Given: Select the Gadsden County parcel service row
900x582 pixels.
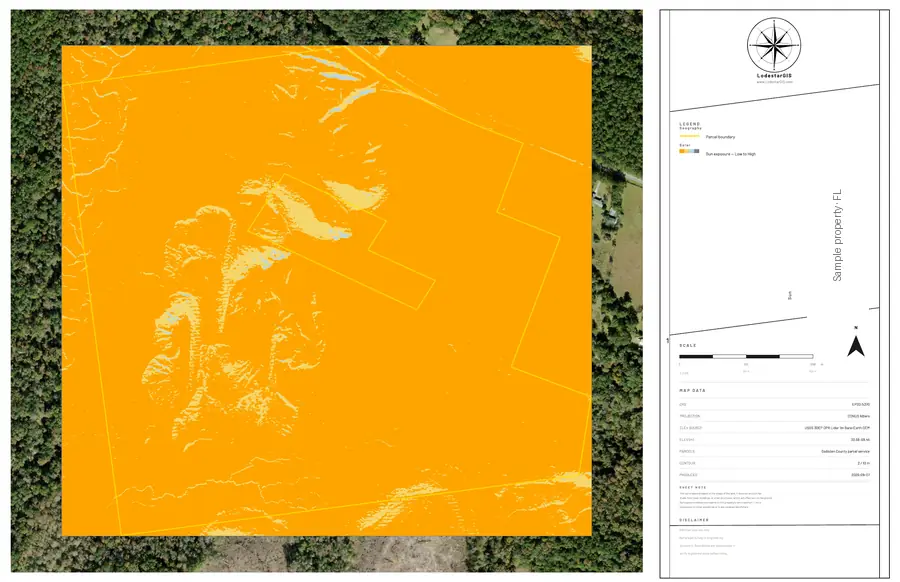Looking at the screenshot, I should tap(774, 452).
